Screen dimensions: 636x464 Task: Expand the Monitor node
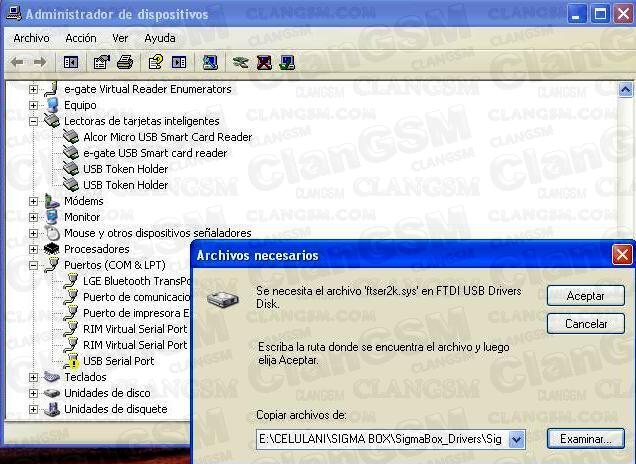pyautogui.click(x=33, y=217)
